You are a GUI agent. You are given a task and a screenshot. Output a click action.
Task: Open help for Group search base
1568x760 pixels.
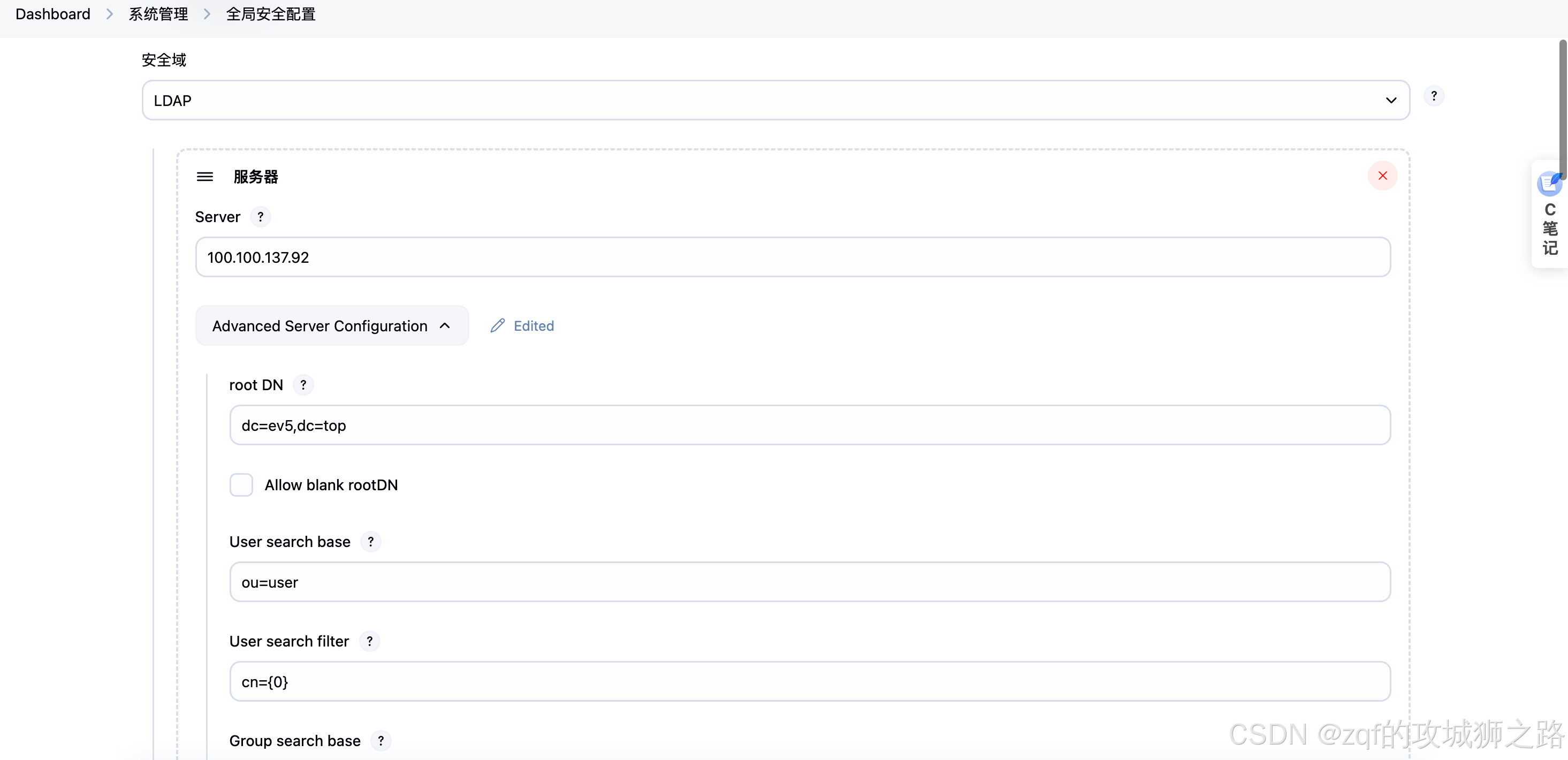[x=381, y=741]
